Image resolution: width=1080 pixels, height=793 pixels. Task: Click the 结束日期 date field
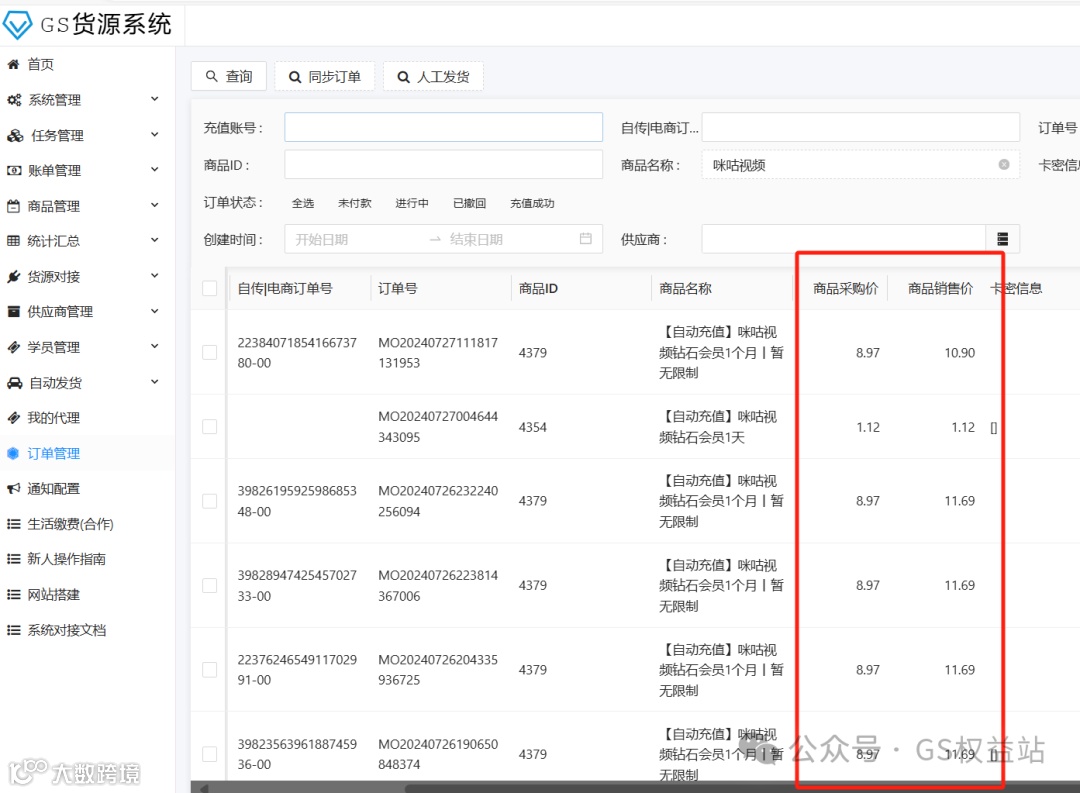(x=510, y=239)
